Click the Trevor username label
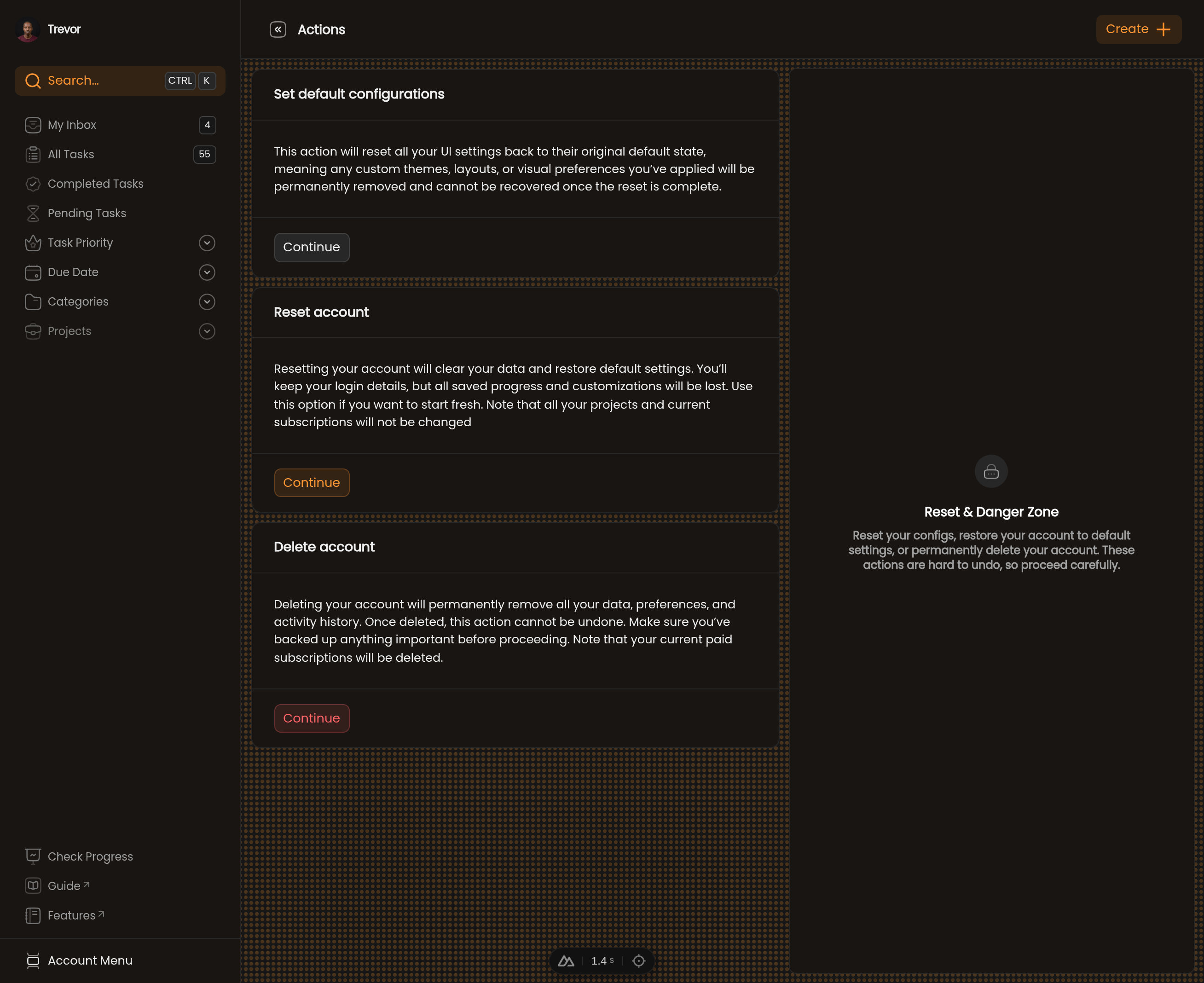 click(64, 29)
